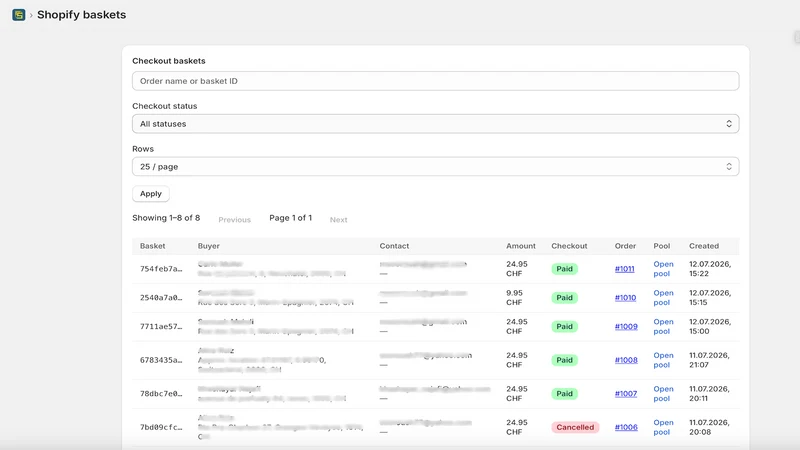Click the Paid badge for order #1009

[x=564, y=327]
